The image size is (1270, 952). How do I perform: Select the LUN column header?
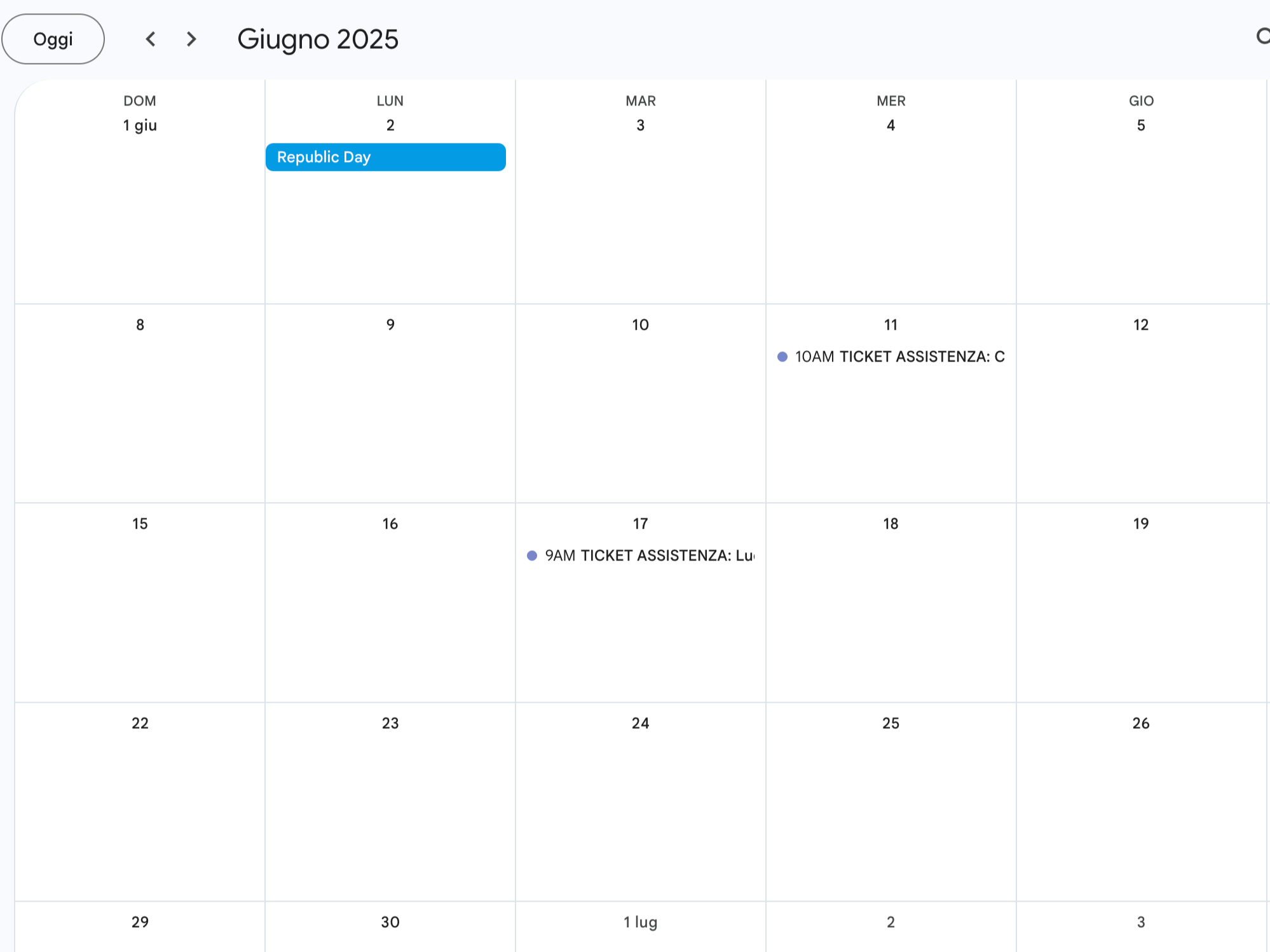pyautogui.click(x=389, y=100)
